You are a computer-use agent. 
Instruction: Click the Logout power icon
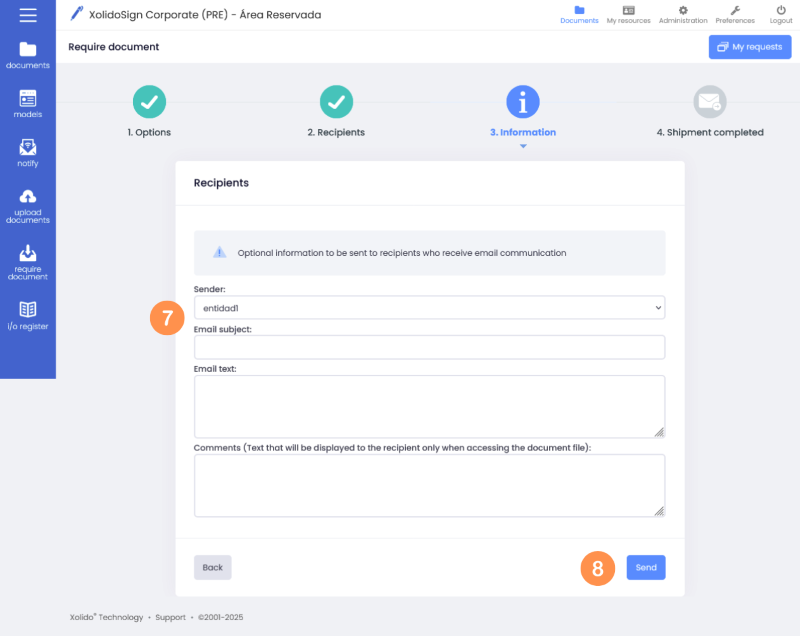coord(781,10)
